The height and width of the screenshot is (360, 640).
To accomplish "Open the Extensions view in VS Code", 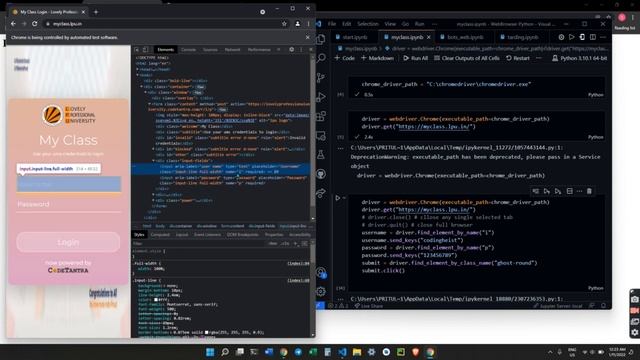I will tap(321, 116).
